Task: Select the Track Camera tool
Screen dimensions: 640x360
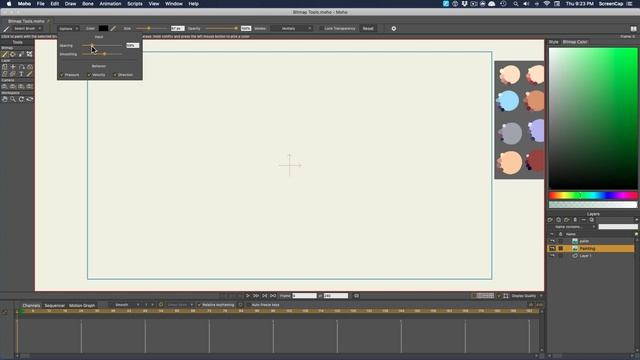Action: point(4,87)
